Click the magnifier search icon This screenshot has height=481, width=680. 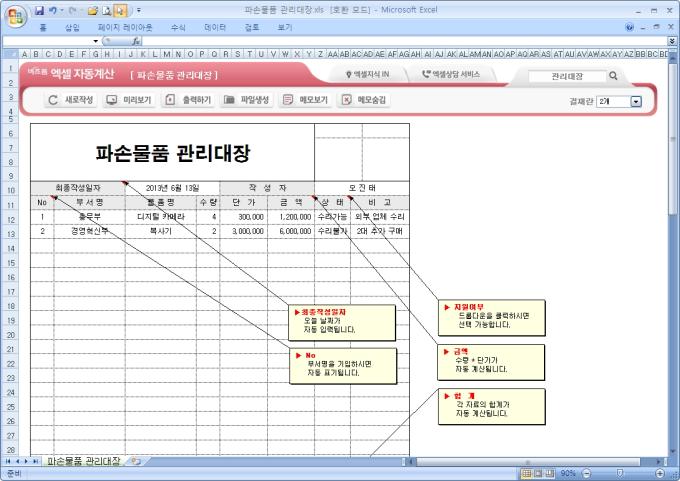coord(613,76)
